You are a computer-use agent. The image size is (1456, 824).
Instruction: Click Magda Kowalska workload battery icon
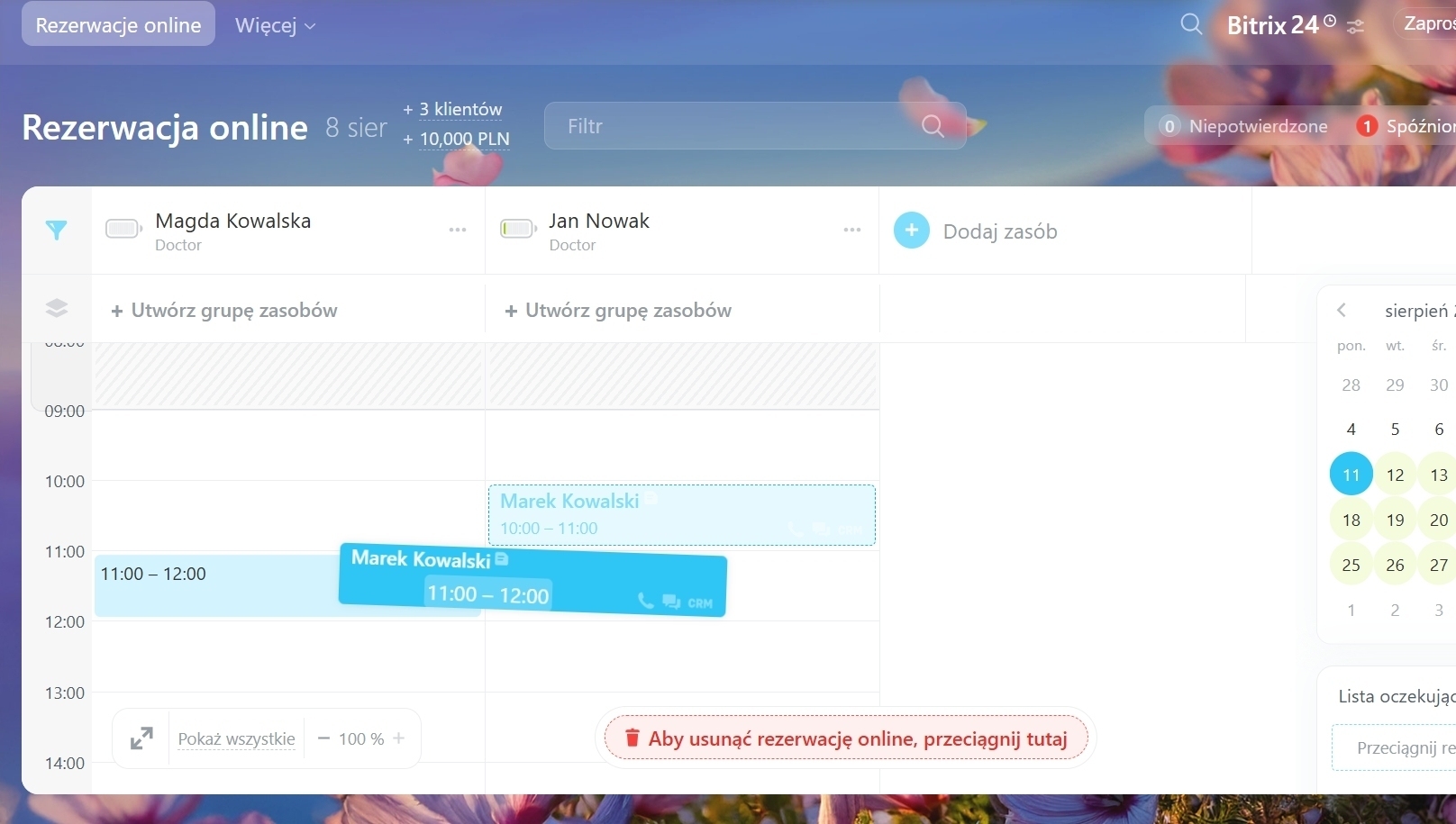pos(123,229)
